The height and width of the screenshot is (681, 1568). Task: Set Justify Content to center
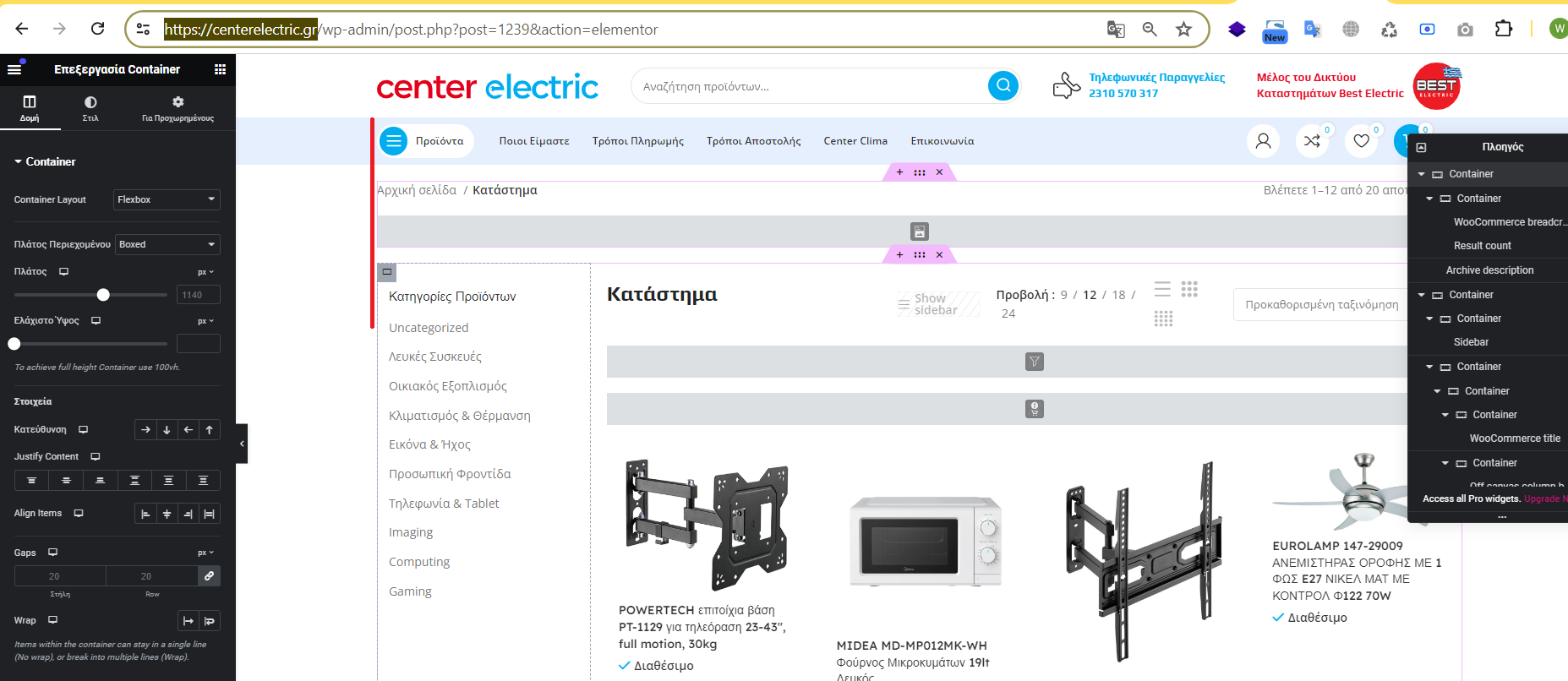66,481
